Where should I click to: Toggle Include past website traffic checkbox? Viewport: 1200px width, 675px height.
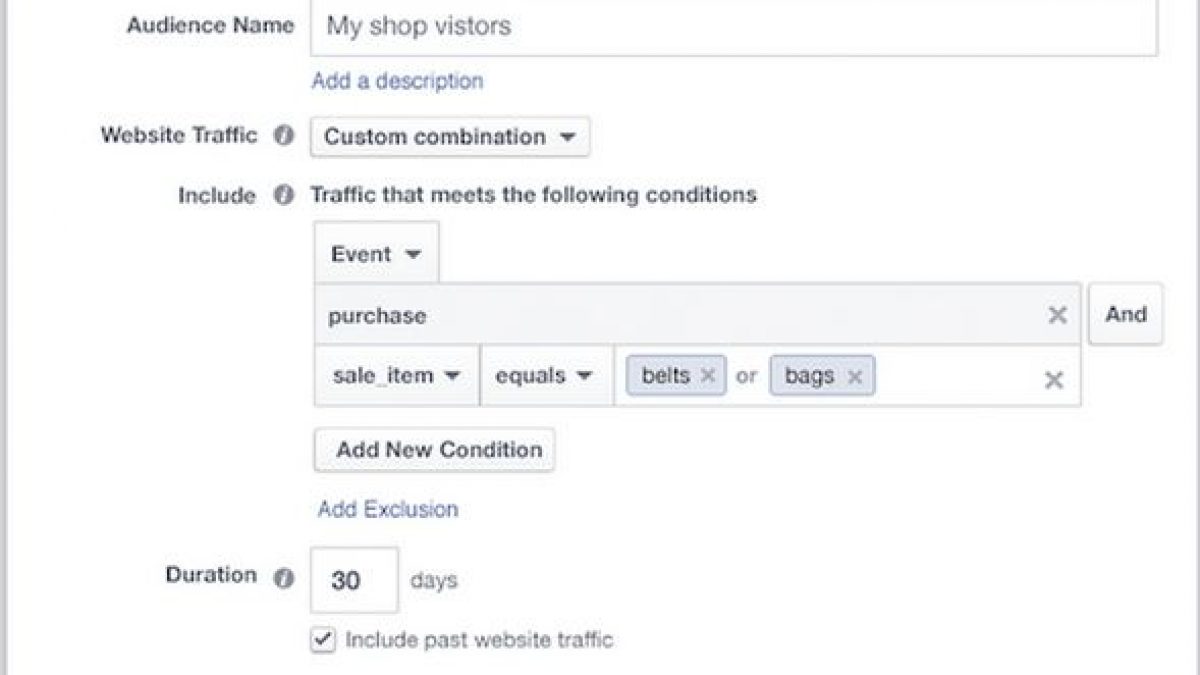323,640
